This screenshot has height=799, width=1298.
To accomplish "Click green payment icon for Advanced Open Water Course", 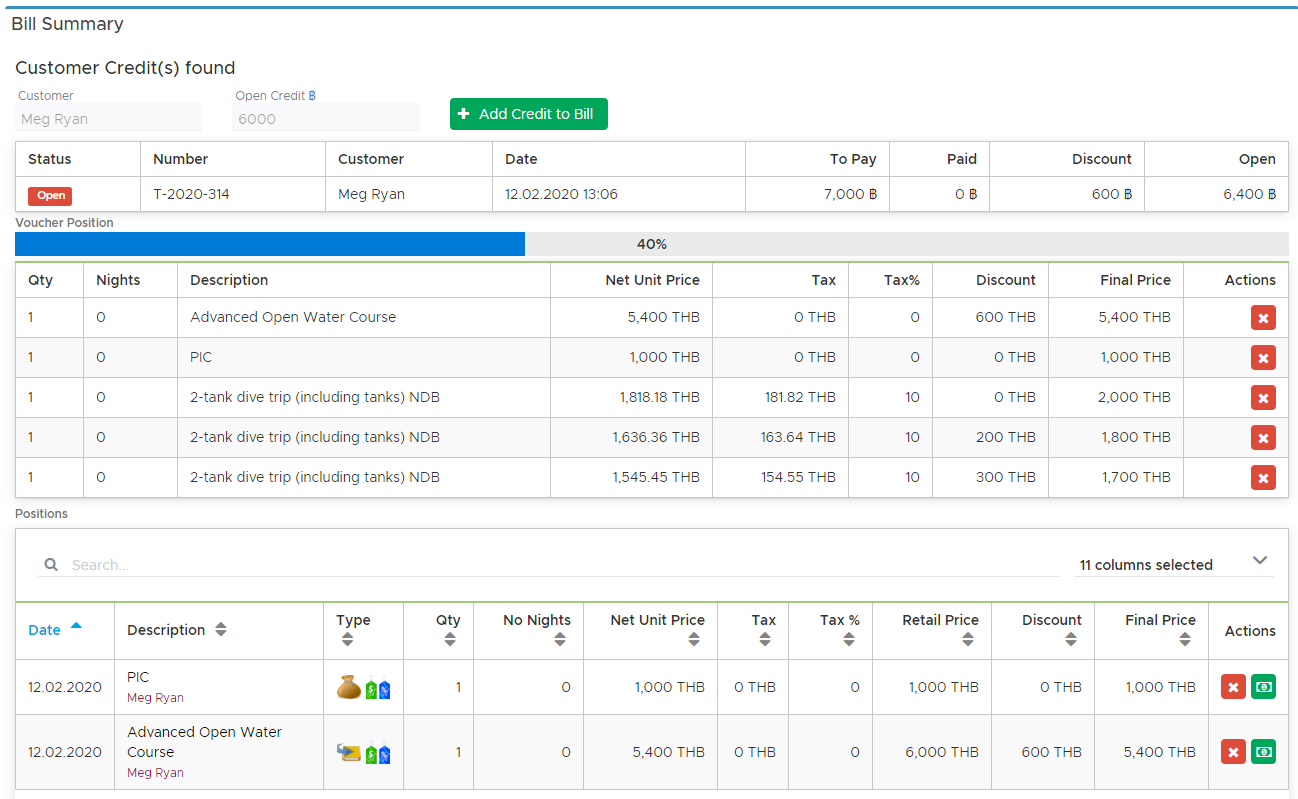I will pos(1263,752).
